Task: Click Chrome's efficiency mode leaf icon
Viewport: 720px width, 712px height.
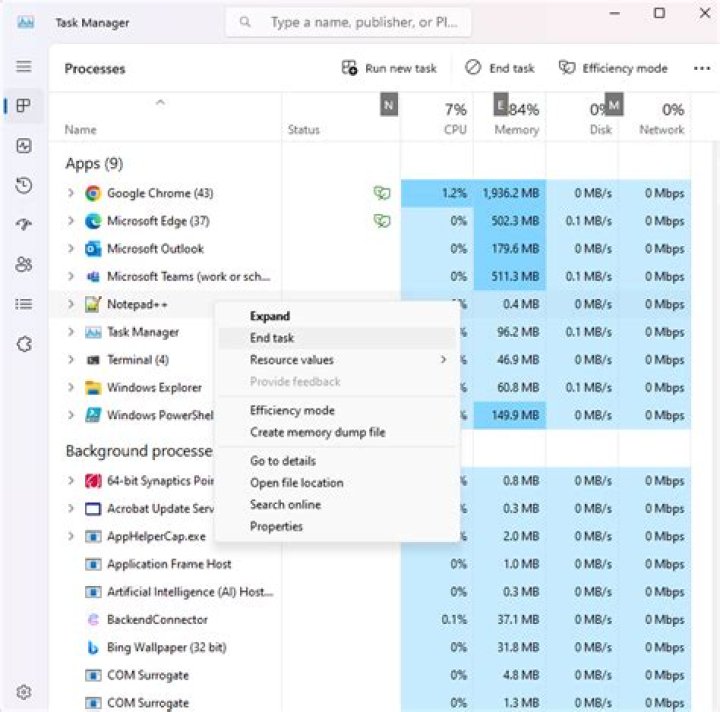Action: [x=382, y=193]
